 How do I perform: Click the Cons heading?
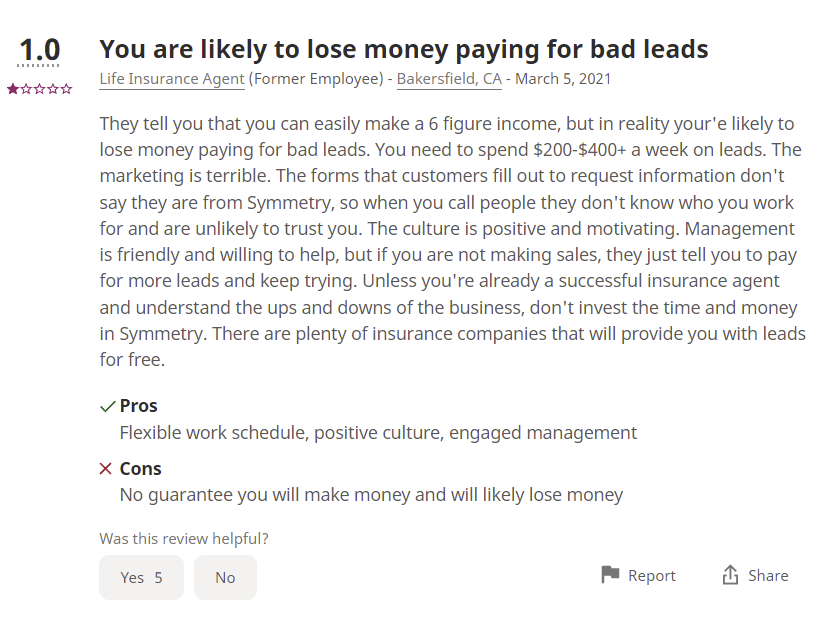click(140, 469)
